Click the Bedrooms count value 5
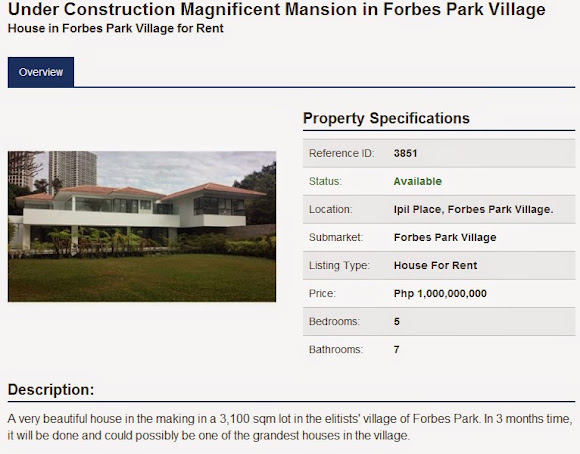This screenshot has width=580, height=454. tap(397, 322)
